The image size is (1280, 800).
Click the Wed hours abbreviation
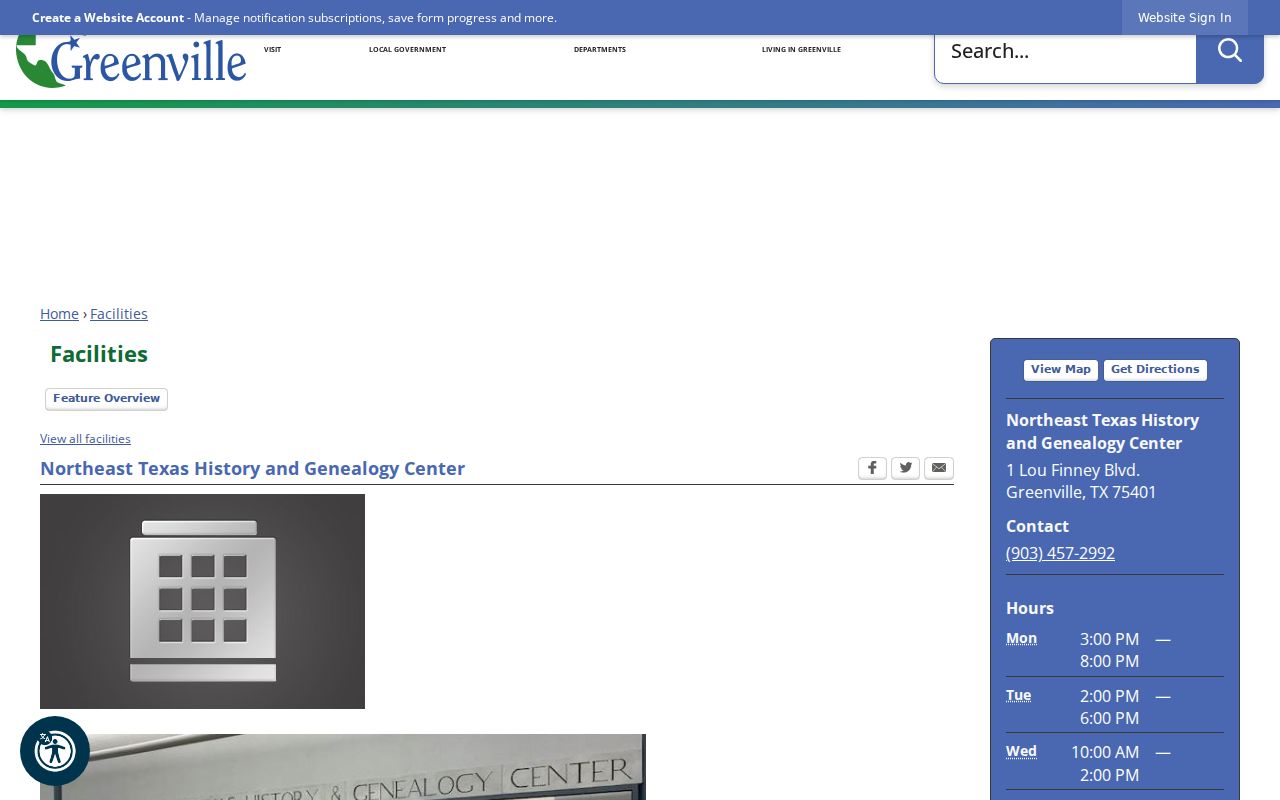[x=1021, y=751]
